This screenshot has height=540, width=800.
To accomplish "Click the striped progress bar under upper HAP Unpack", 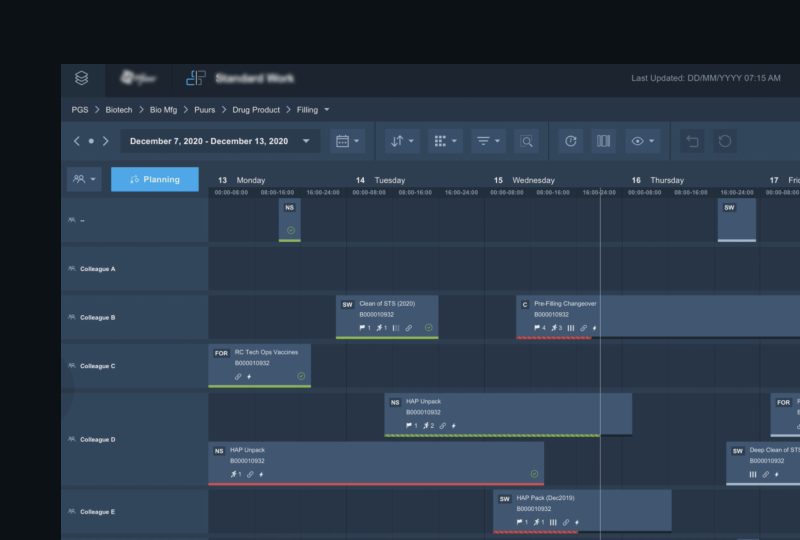I will (x=492, y=435).
